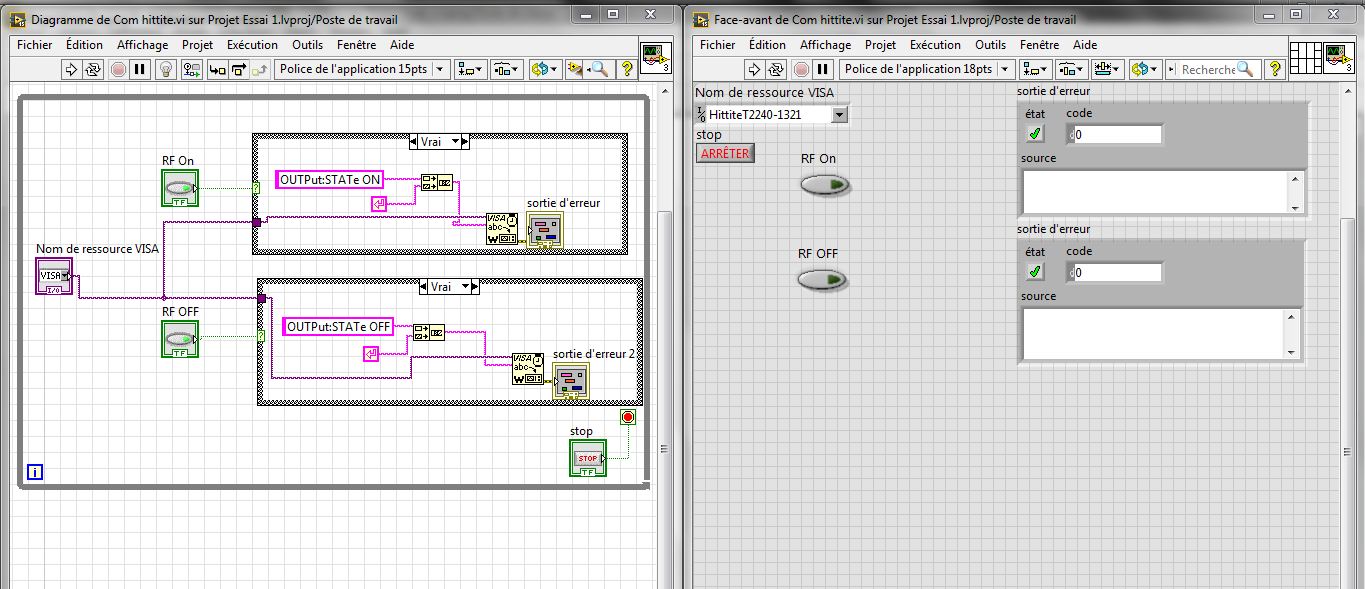
Task: Open Align Objects menu in Diagramme toolbar
Action: coord(471,69)
